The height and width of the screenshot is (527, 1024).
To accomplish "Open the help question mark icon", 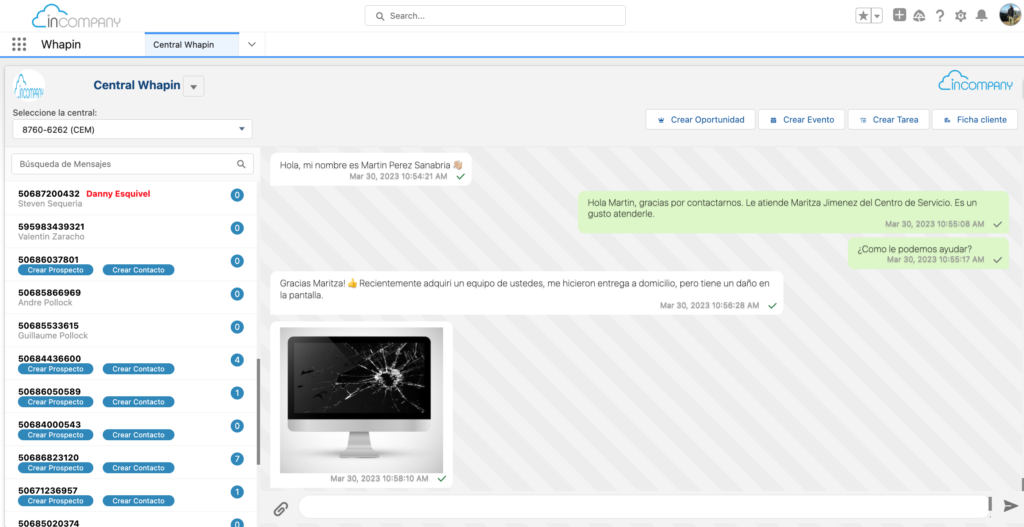I will click(940, 16).
